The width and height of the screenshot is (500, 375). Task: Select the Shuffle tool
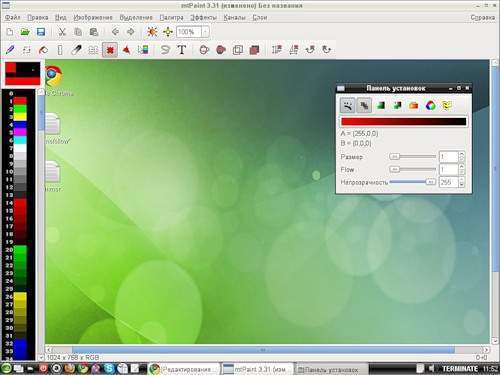(x=27, y=50)
